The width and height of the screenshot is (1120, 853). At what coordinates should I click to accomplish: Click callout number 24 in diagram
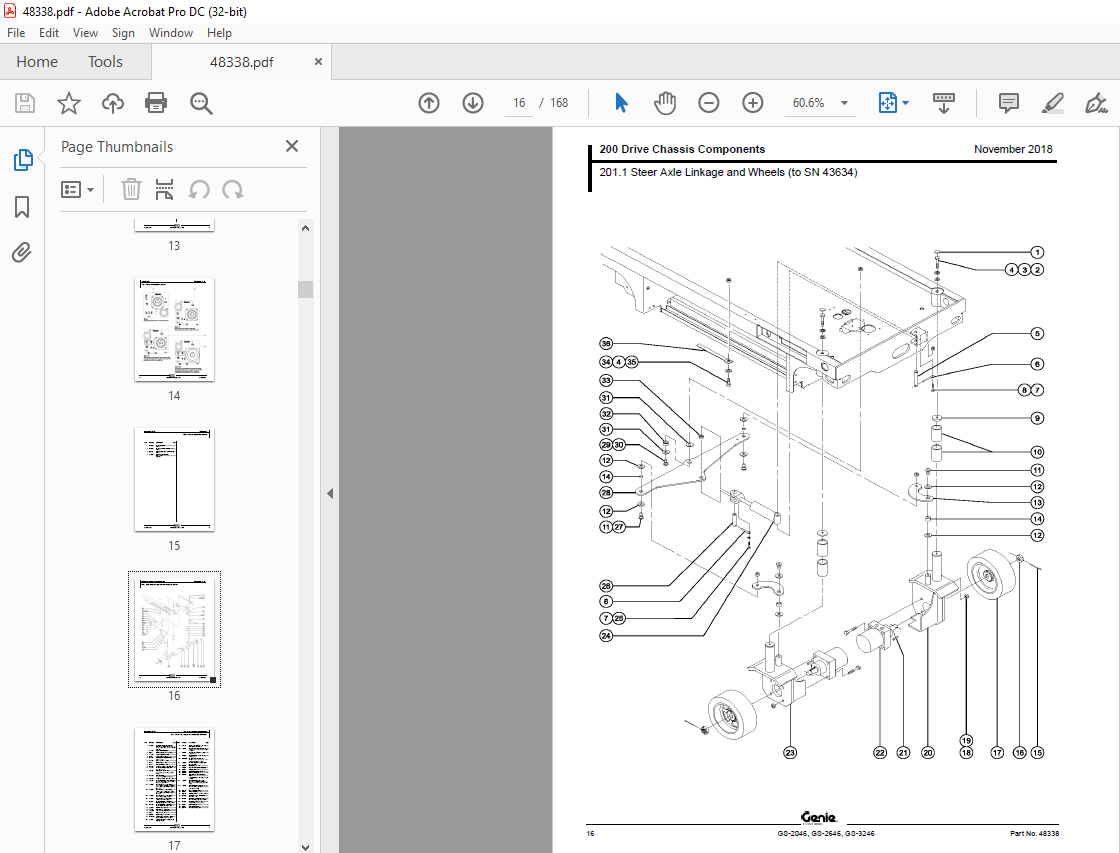[606, 635]
